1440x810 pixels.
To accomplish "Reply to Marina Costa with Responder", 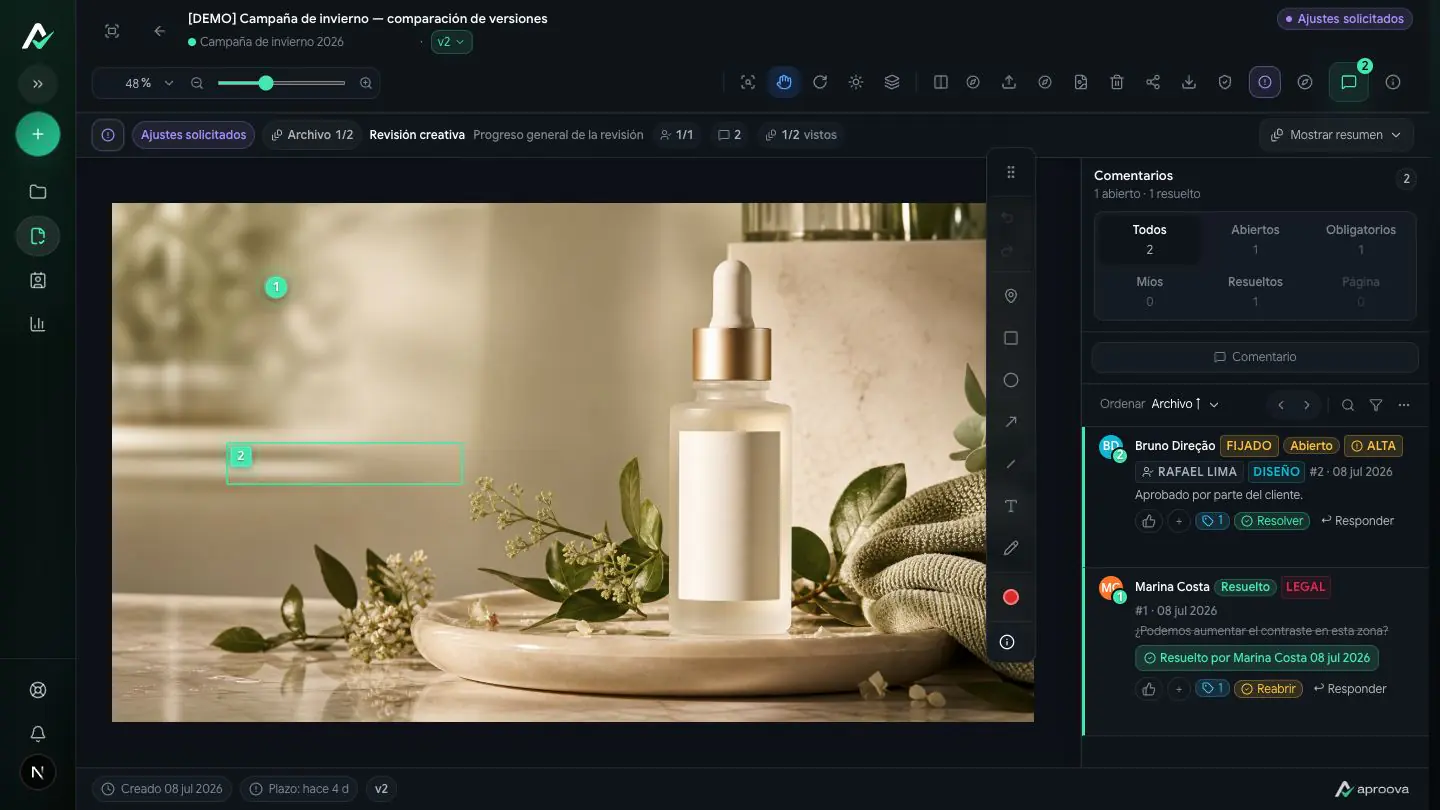I will [1350, 689].
